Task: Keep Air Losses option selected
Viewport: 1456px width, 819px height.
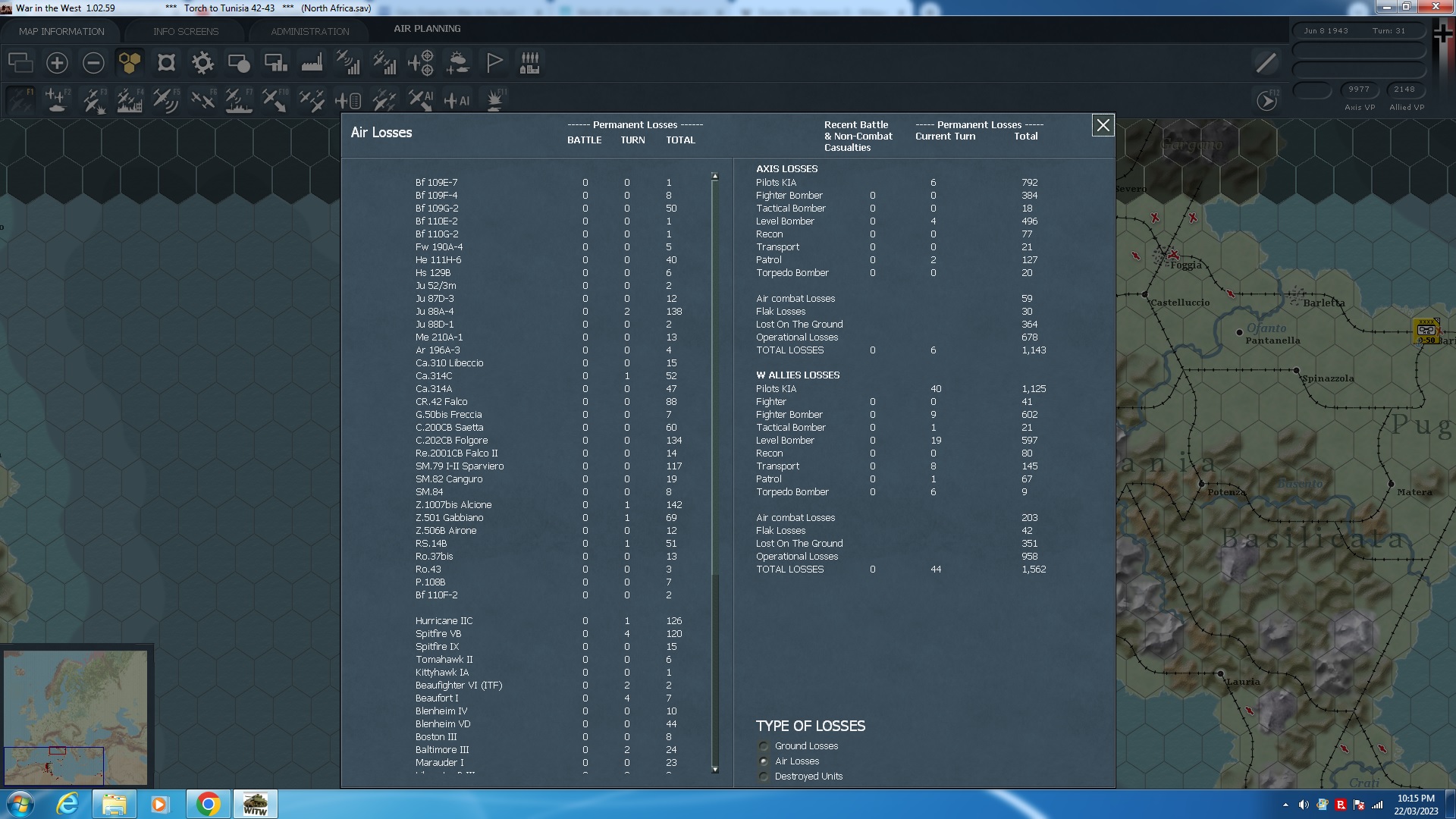Action: point(762,761)
